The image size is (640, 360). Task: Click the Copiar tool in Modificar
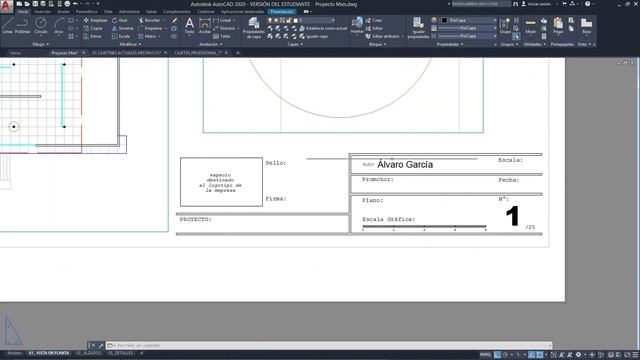tap(93, 28)
